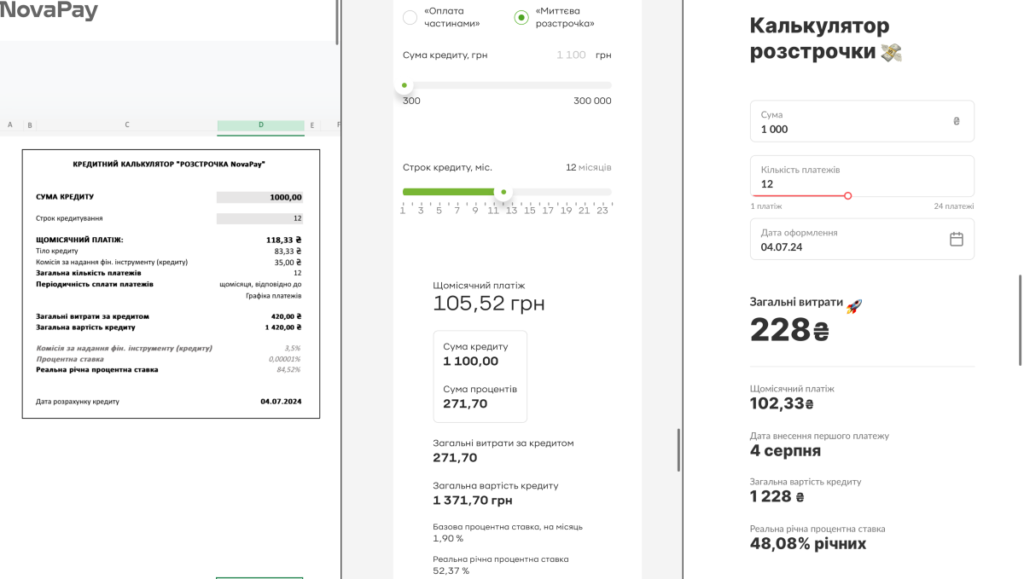Select spreadsheet column D header
1024x579 pixels.
click(x=260, y=126)
